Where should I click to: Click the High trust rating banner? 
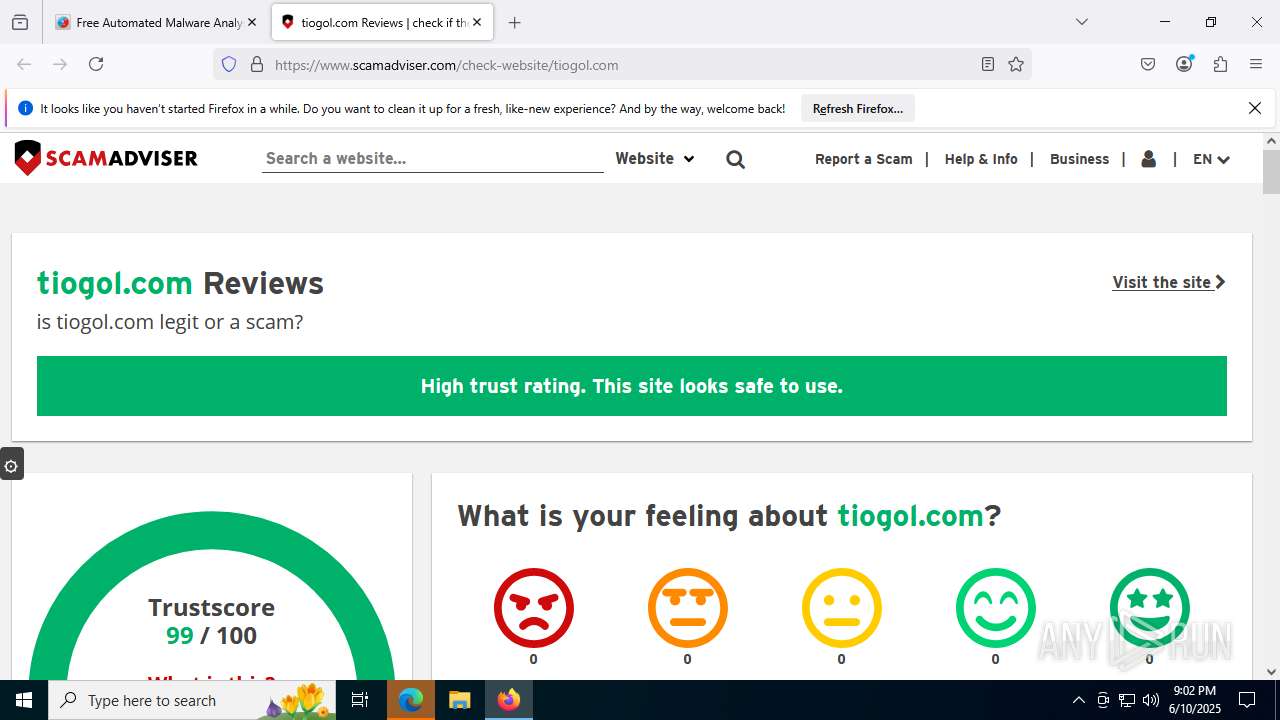(632, 386)
